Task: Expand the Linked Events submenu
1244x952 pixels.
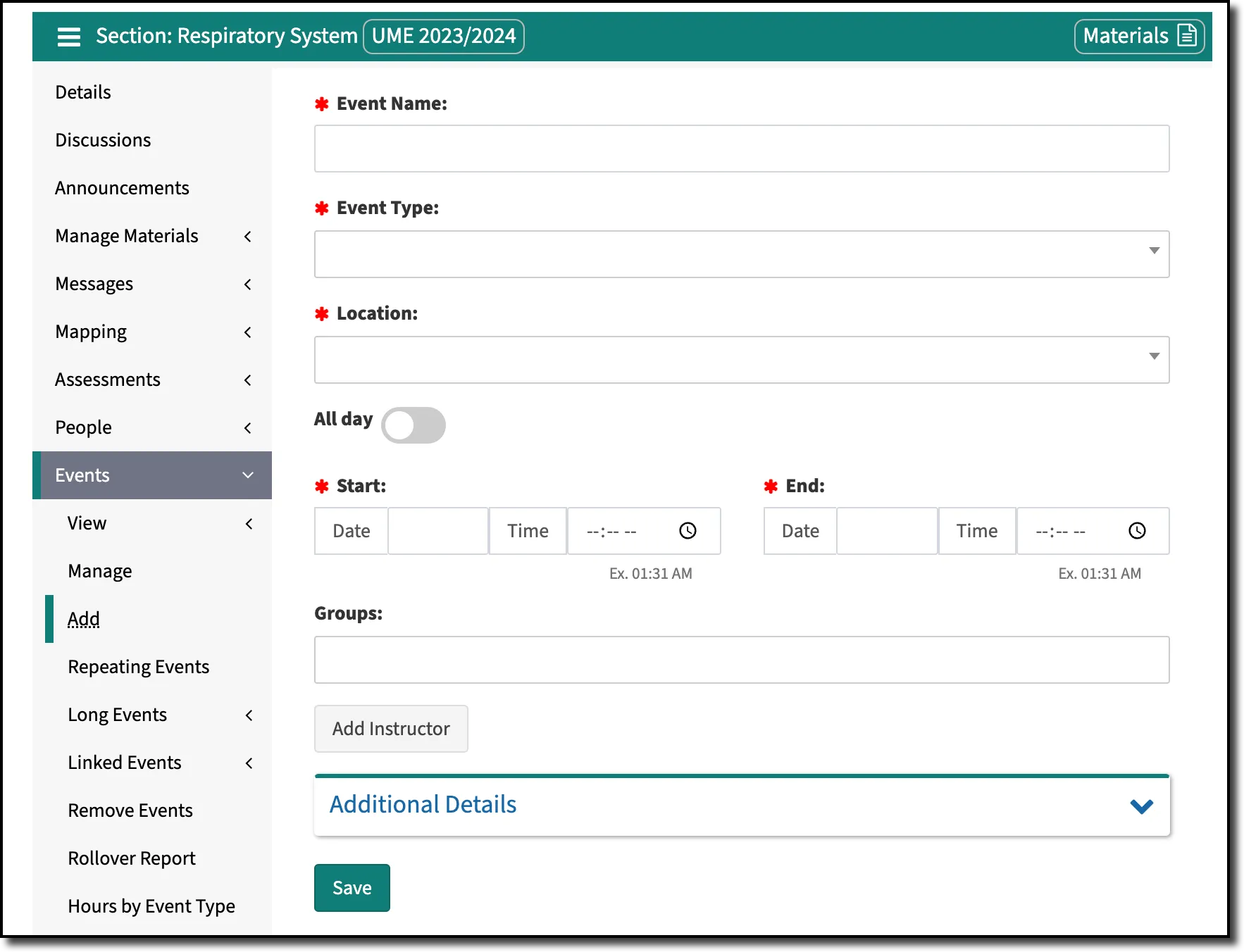Action: pyautogui.click(x=249, y=763)
